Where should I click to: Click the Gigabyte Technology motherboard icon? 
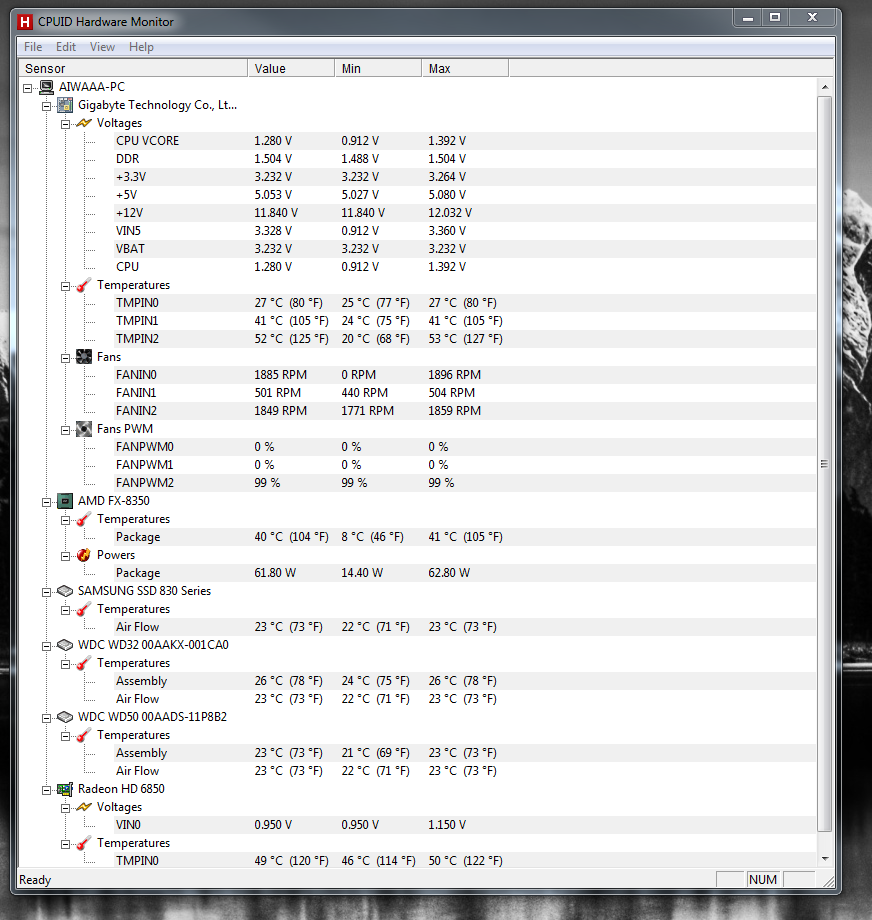65,106
